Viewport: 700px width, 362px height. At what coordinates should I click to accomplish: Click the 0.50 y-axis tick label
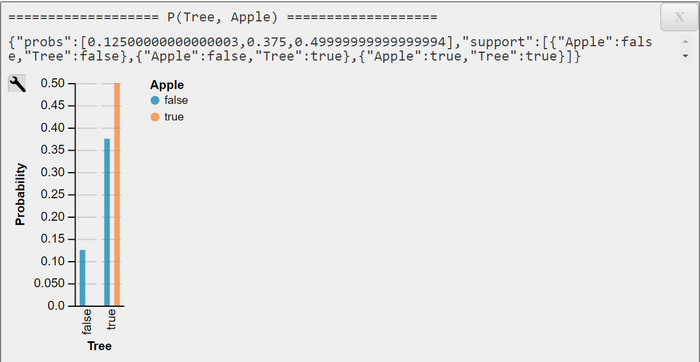pyautogui.click(x=52, y=83)
